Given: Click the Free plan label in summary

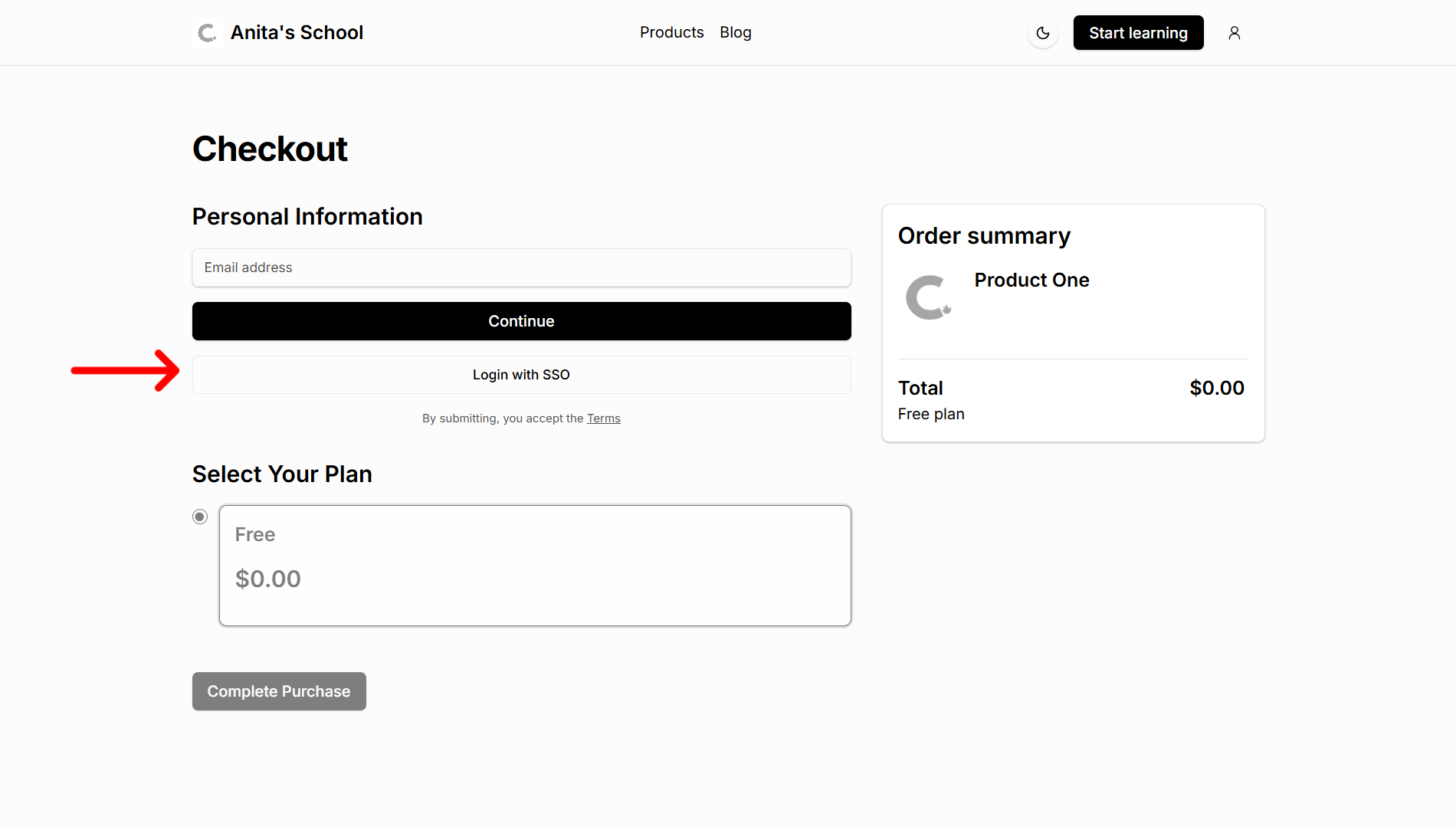Looking at the screenshot, I should (930, 414).
